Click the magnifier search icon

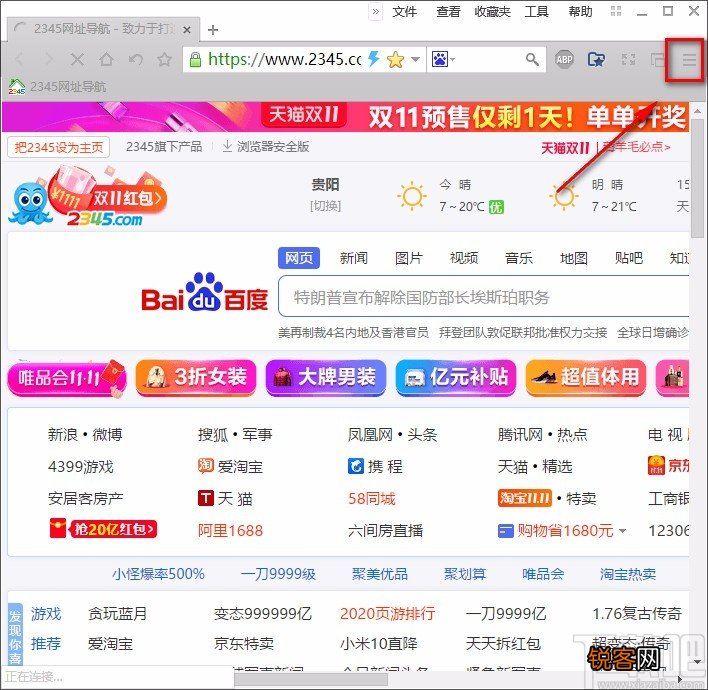(x=532, y=59)
